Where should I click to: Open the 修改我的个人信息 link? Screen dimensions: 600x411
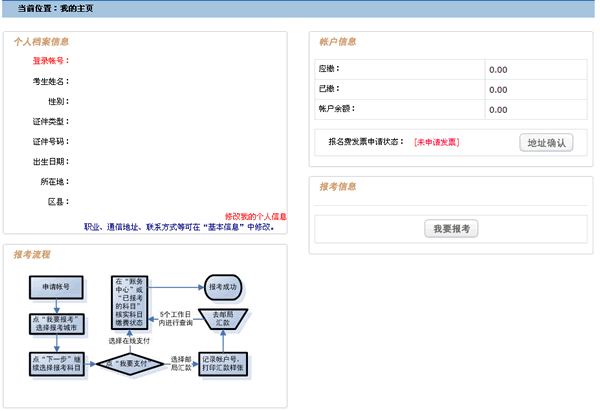click(x=255, y=216)
